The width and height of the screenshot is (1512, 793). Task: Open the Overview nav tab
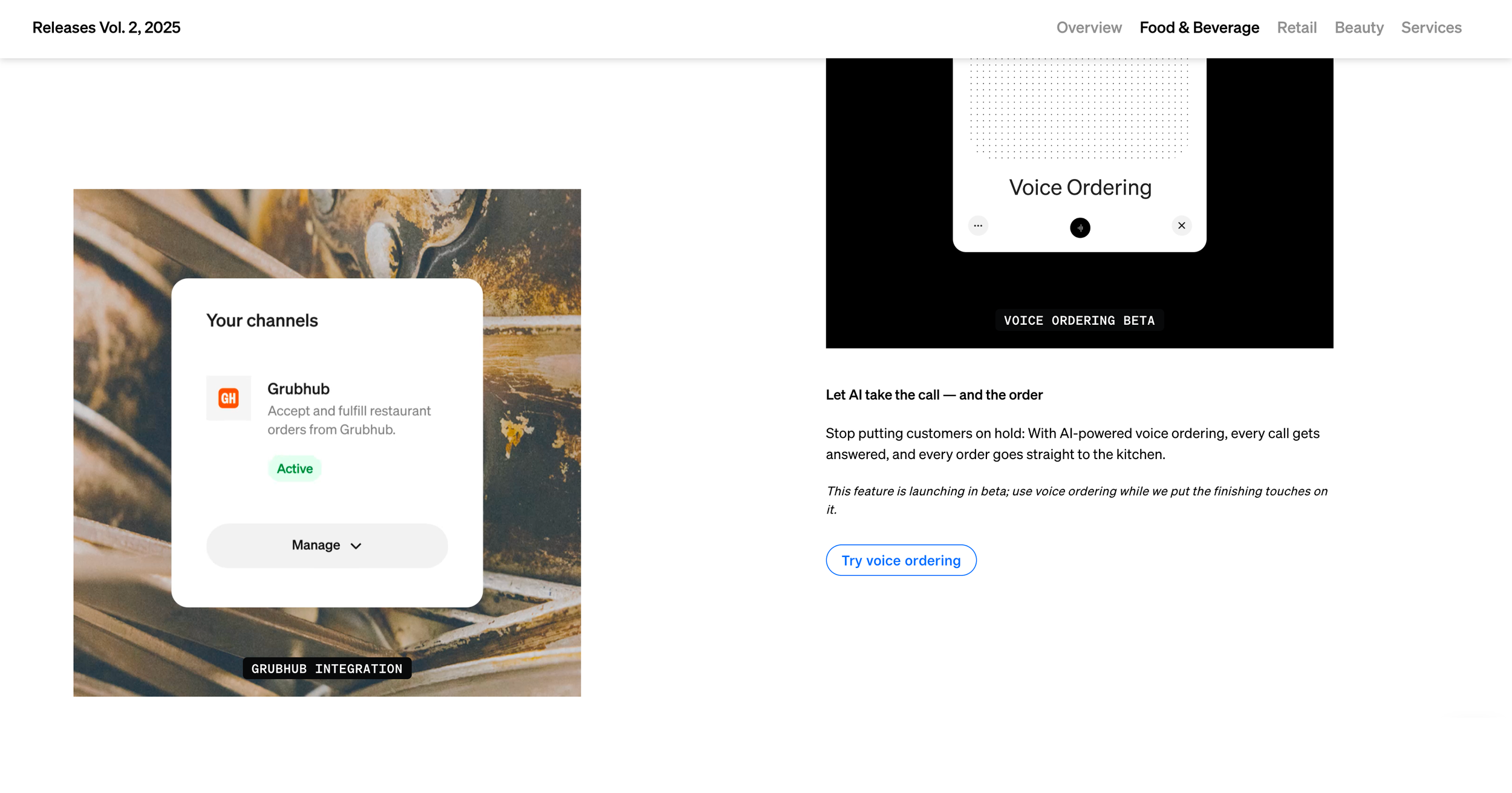[x=1089, y=28]
